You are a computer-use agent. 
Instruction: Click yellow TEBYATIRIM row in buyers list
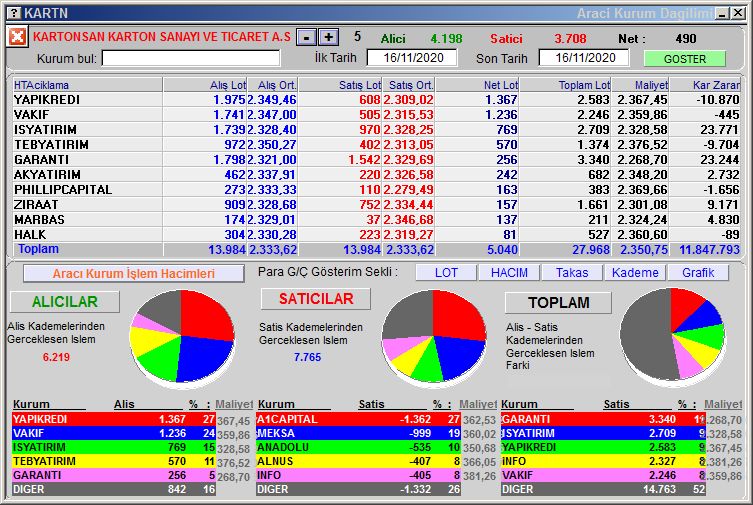tap(114, 461)
